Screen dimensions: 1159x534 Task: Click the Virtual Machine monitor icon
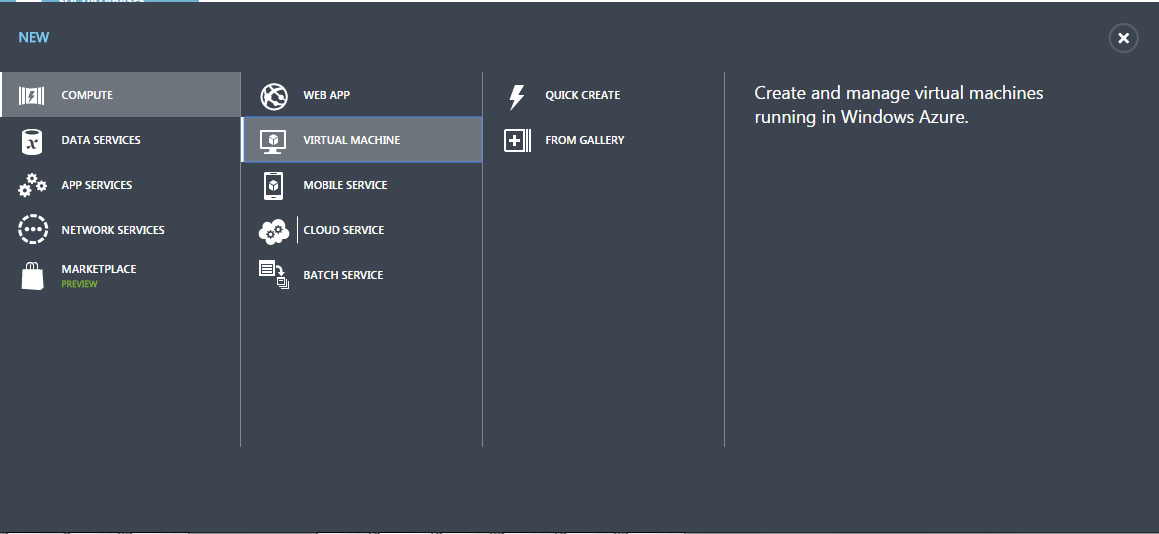pos(273,141)
